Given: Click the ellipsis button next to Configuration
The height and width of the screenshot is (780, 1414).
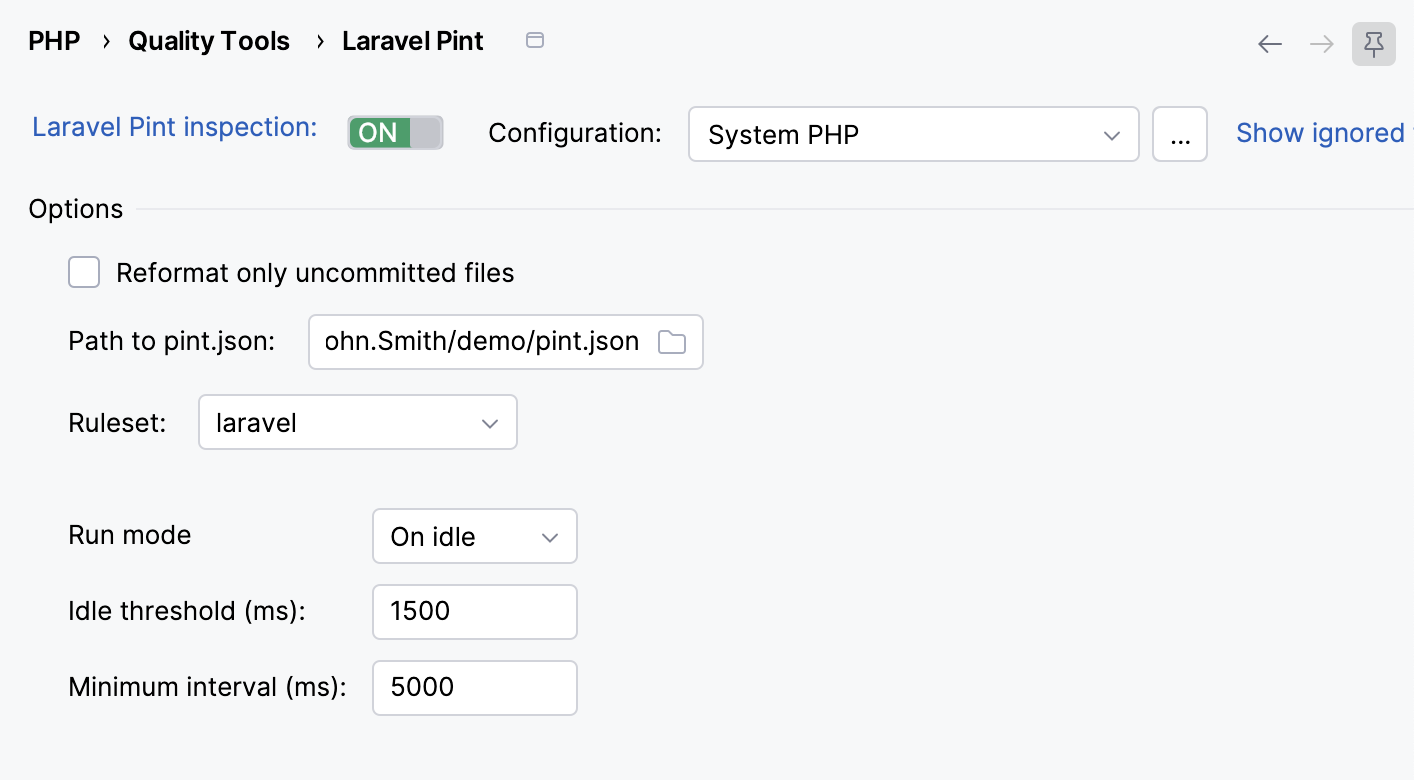Looking at the screenshot, I should (x=1180, y=134).
